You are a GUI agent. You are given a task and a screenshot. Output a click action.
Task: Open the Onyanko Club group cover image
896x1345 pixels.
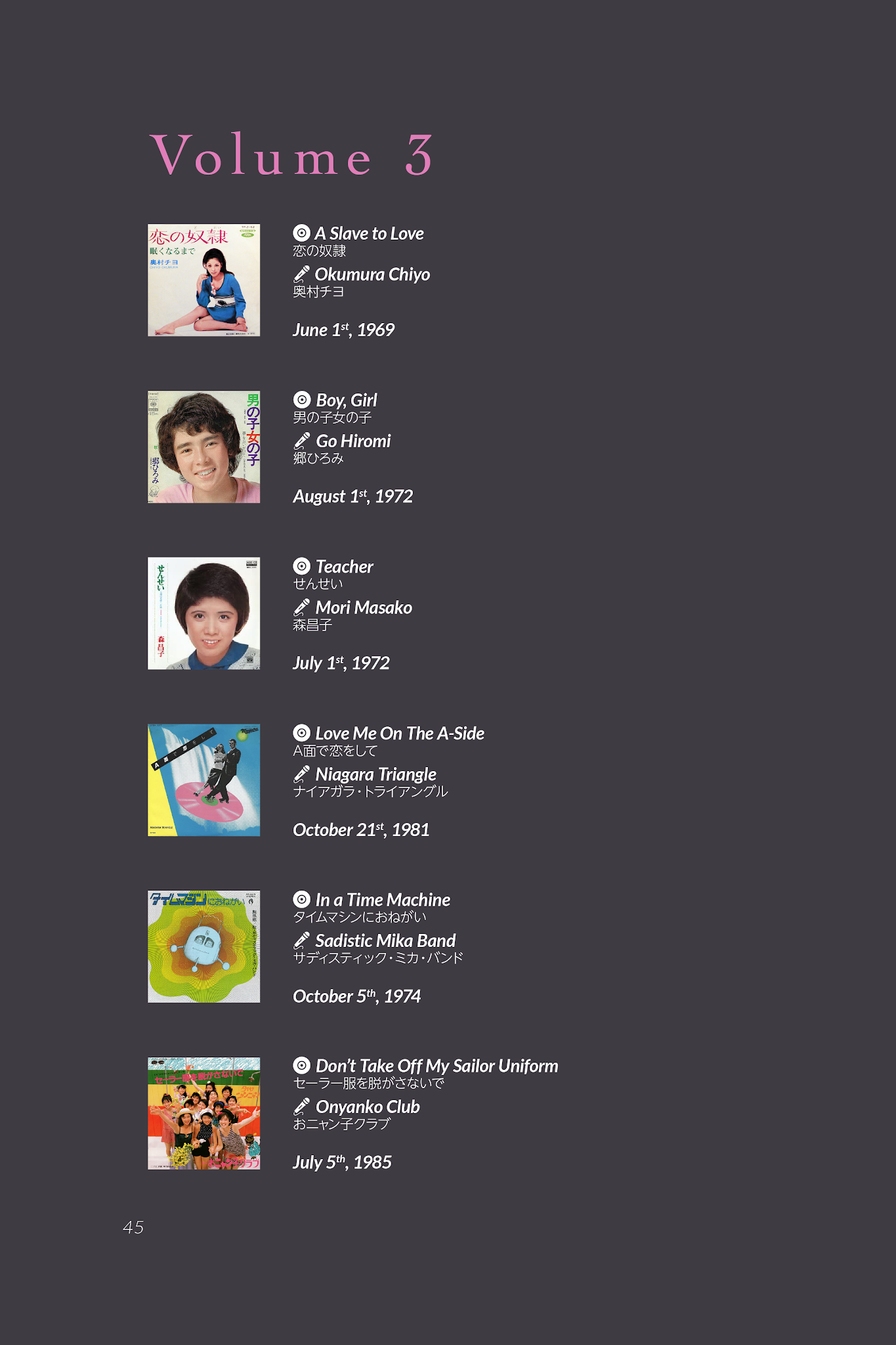204,1113
